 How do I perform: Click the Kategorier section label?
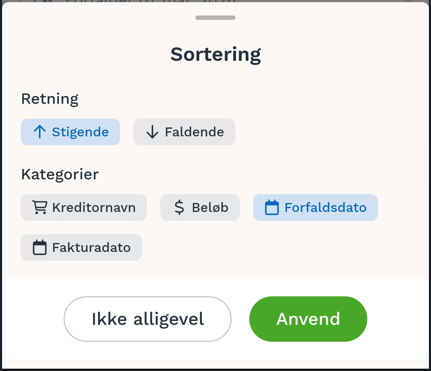pos(60,174)
